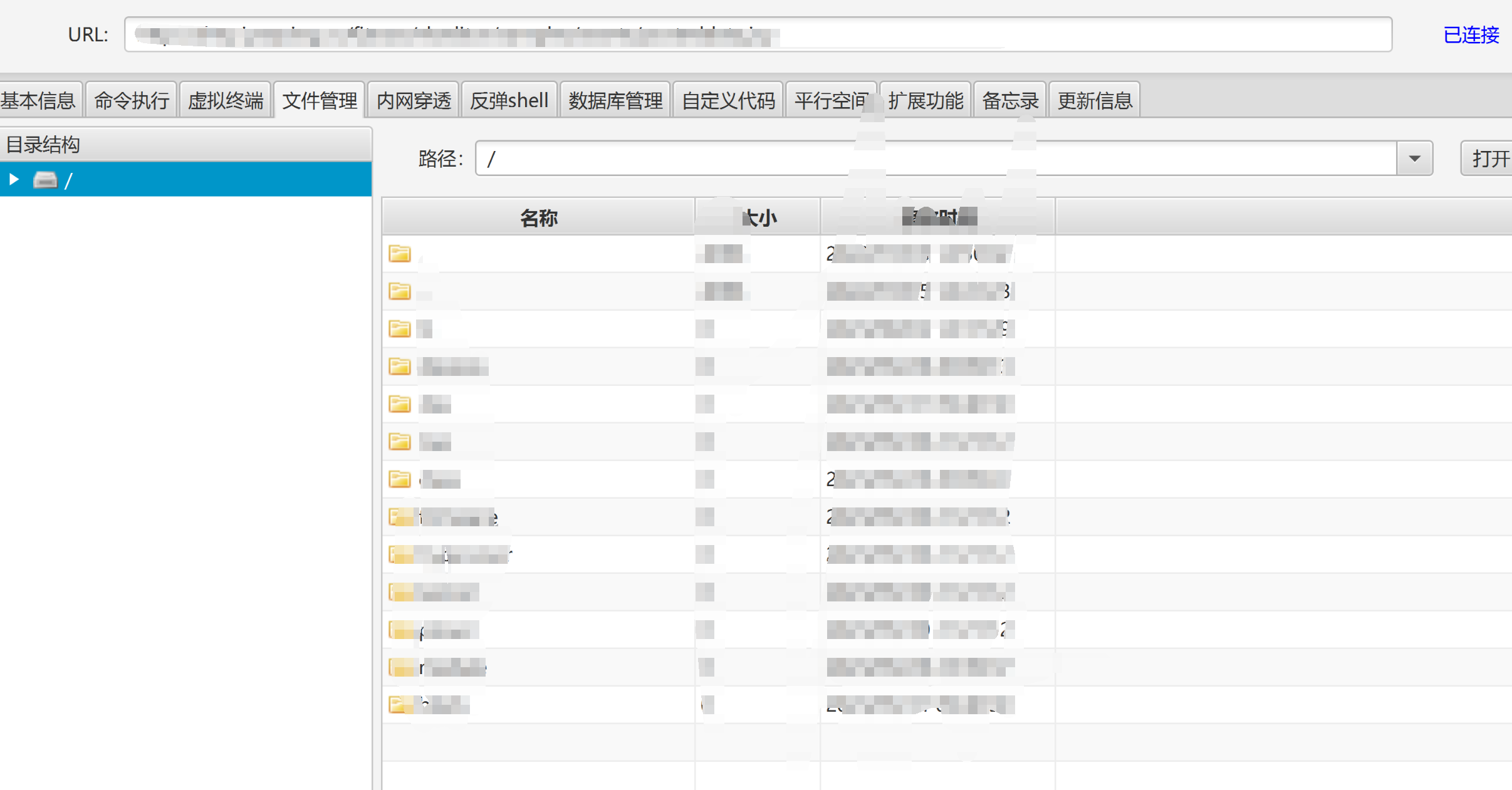1512x790 pixels.
Task: Click the URL input field
Action: point(758,34)
